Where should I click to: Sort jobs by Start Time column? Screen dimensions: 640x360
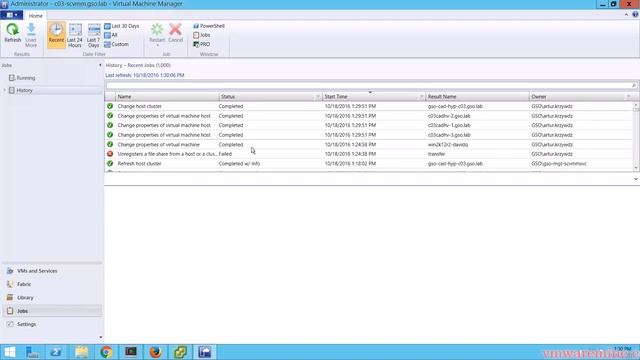click(x=336, y=97)
